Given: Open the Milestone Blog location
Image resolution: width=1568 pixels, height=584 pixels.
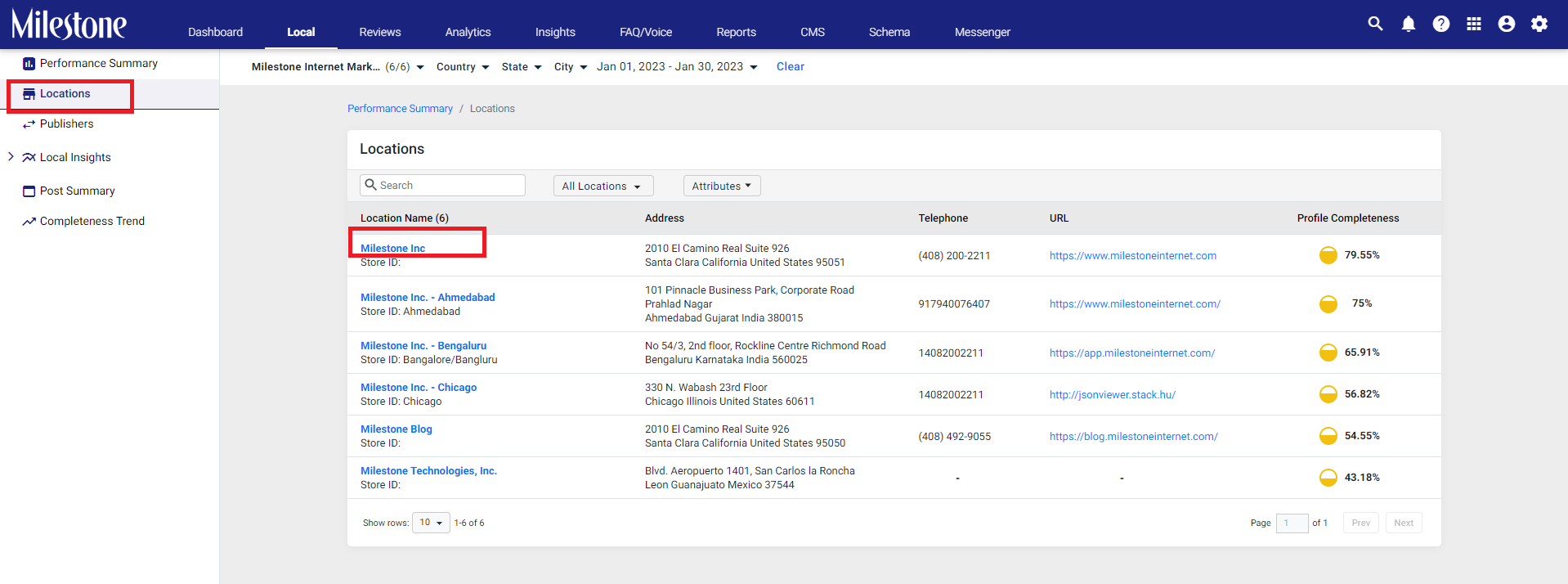Looking at the screenshot, I should [396, 429].
